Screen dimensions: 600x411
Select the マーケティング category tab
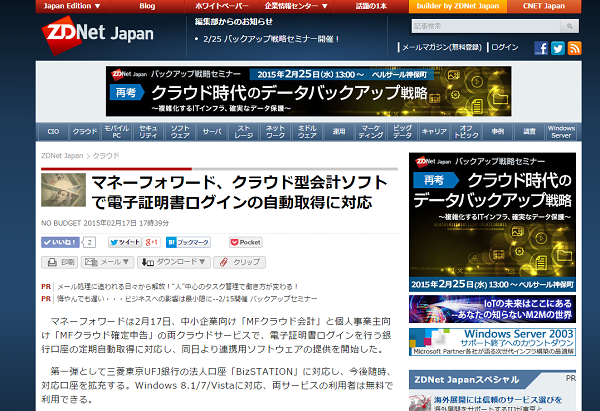click(x=371, y=132)
